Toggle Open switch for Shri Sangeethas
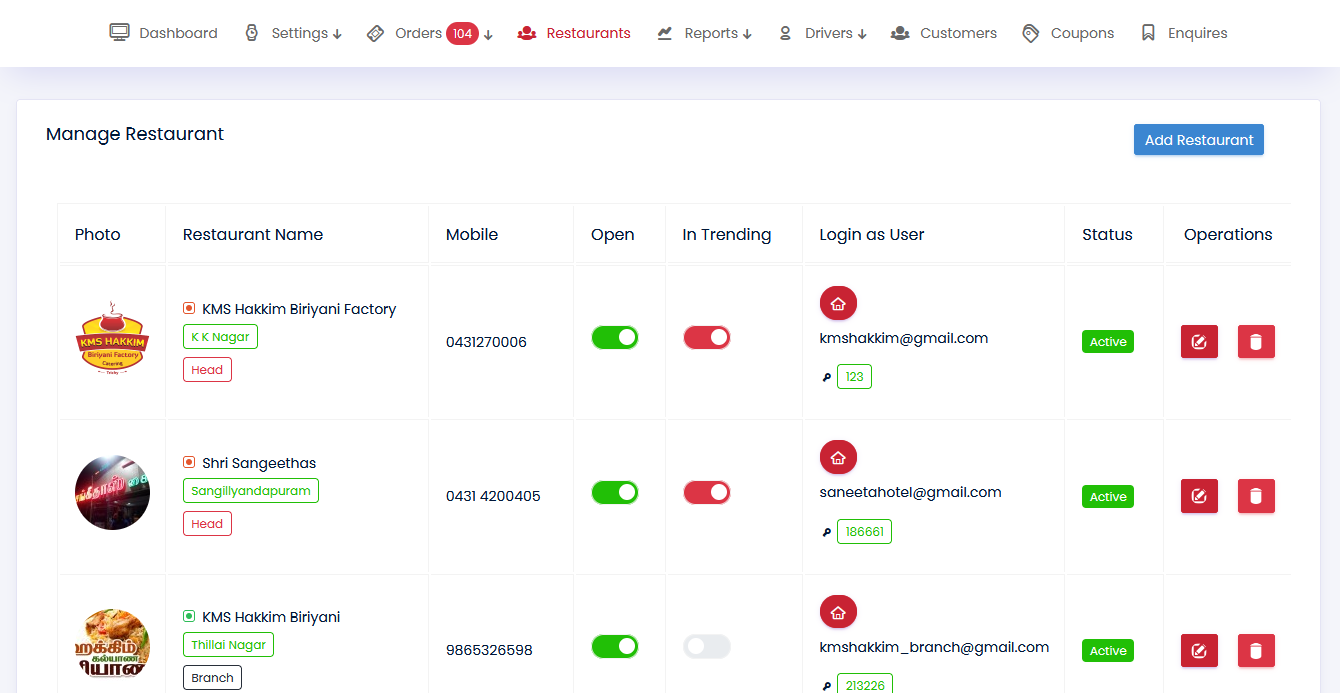Screen dimensions: 1340x693 click(615, 492)
